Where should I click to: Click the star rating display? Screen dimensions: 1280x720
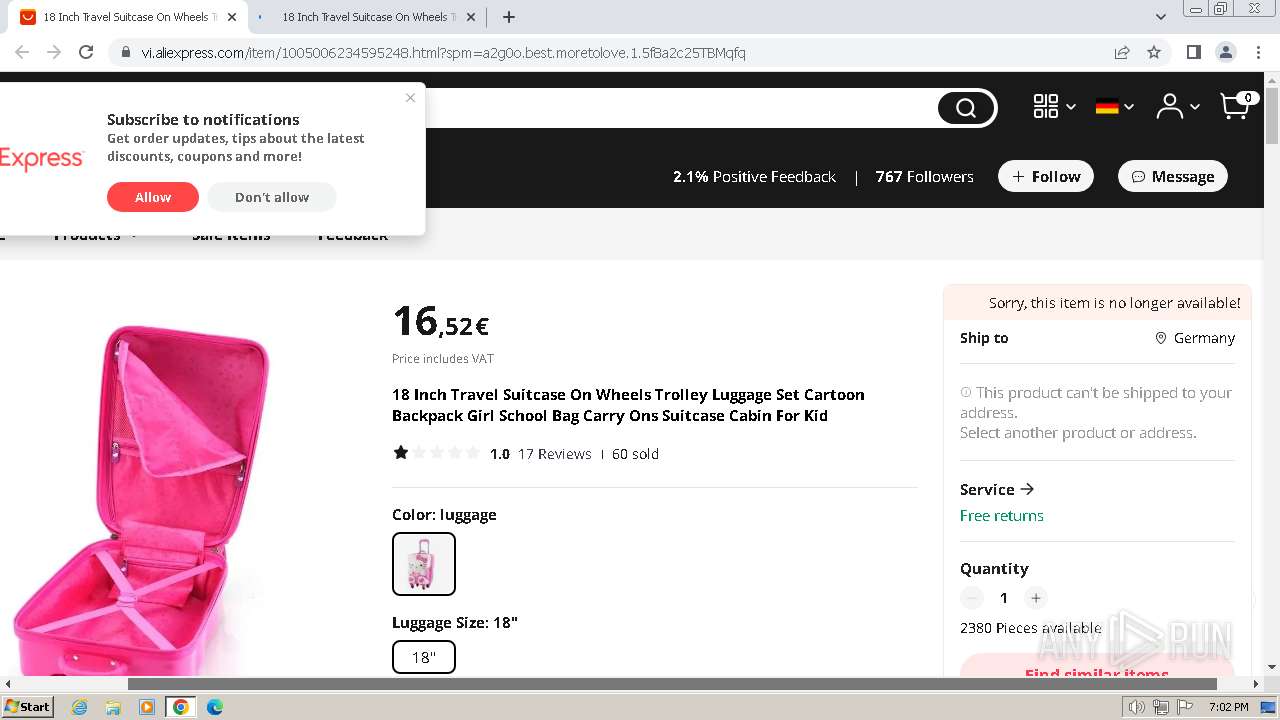click(x=437, y=453)
